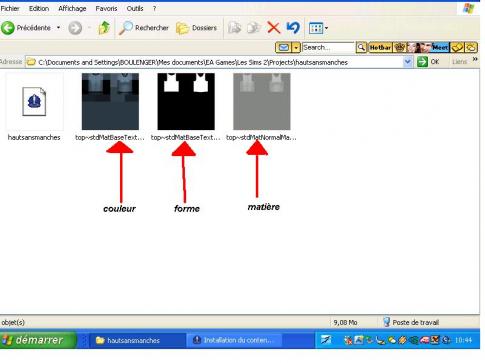Image resolution: width=485 pixels, height=363 pixels.
Task: Expand the address bar dropdown
Action: click(407, 62)
